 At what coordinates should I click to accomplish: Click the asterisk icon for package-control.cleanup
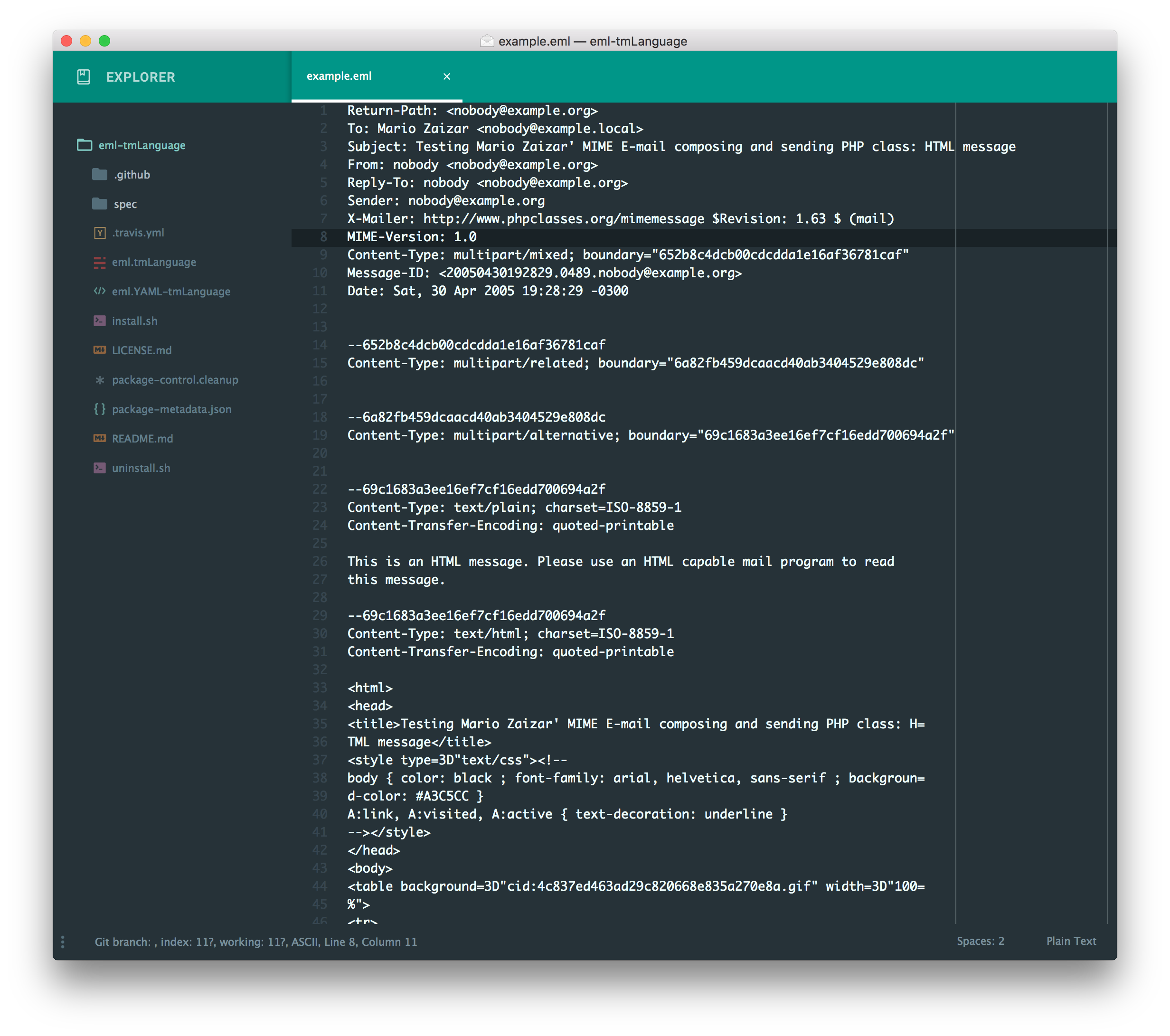(x=100, y=379)
